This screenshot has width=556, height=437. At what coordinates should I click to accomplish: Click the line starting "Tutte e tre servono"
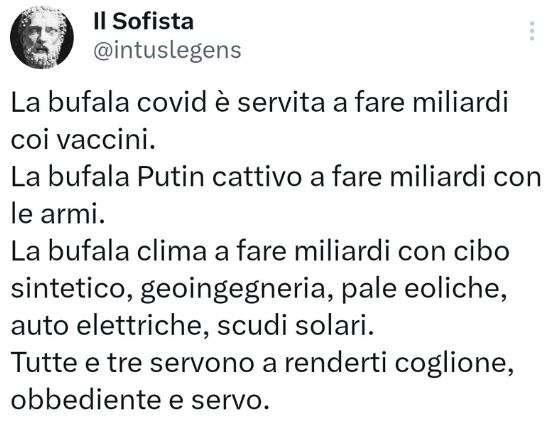(x=262, y=364)
